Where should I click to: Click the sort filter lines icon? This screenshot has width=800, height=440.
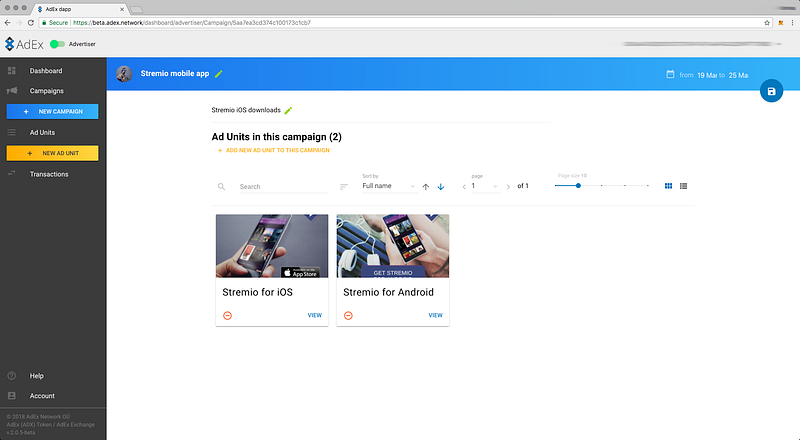coord(344,187)
